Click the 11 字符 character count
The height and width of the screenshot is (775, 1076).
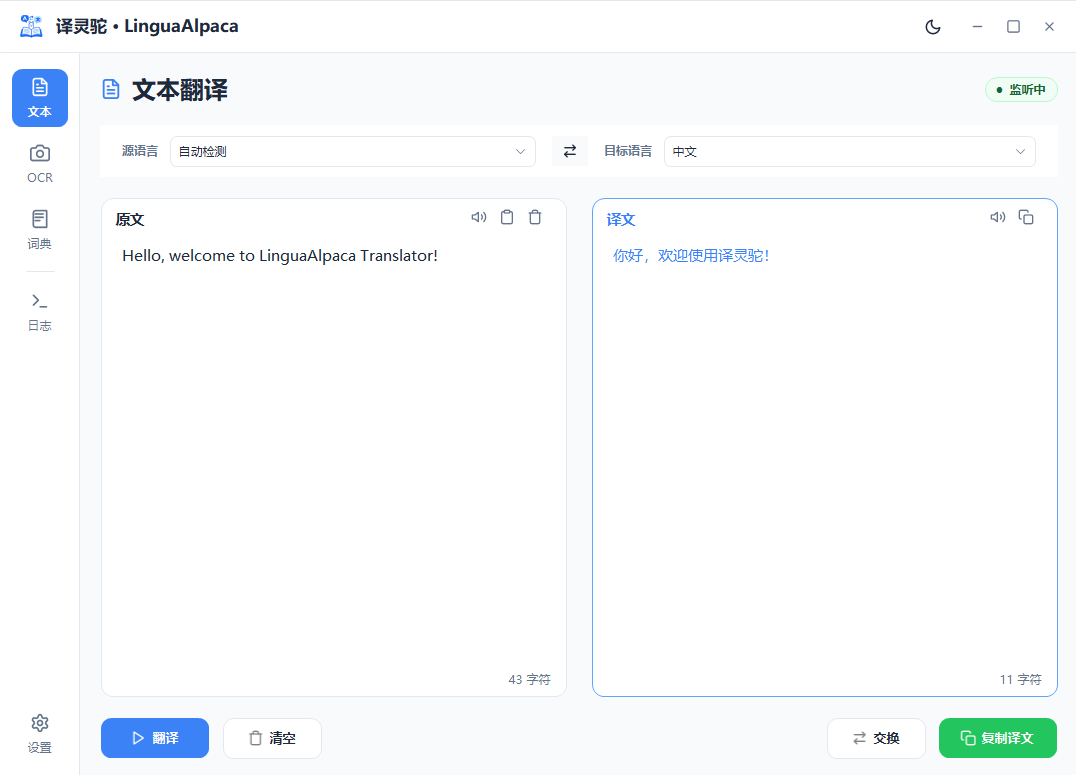1020,680
